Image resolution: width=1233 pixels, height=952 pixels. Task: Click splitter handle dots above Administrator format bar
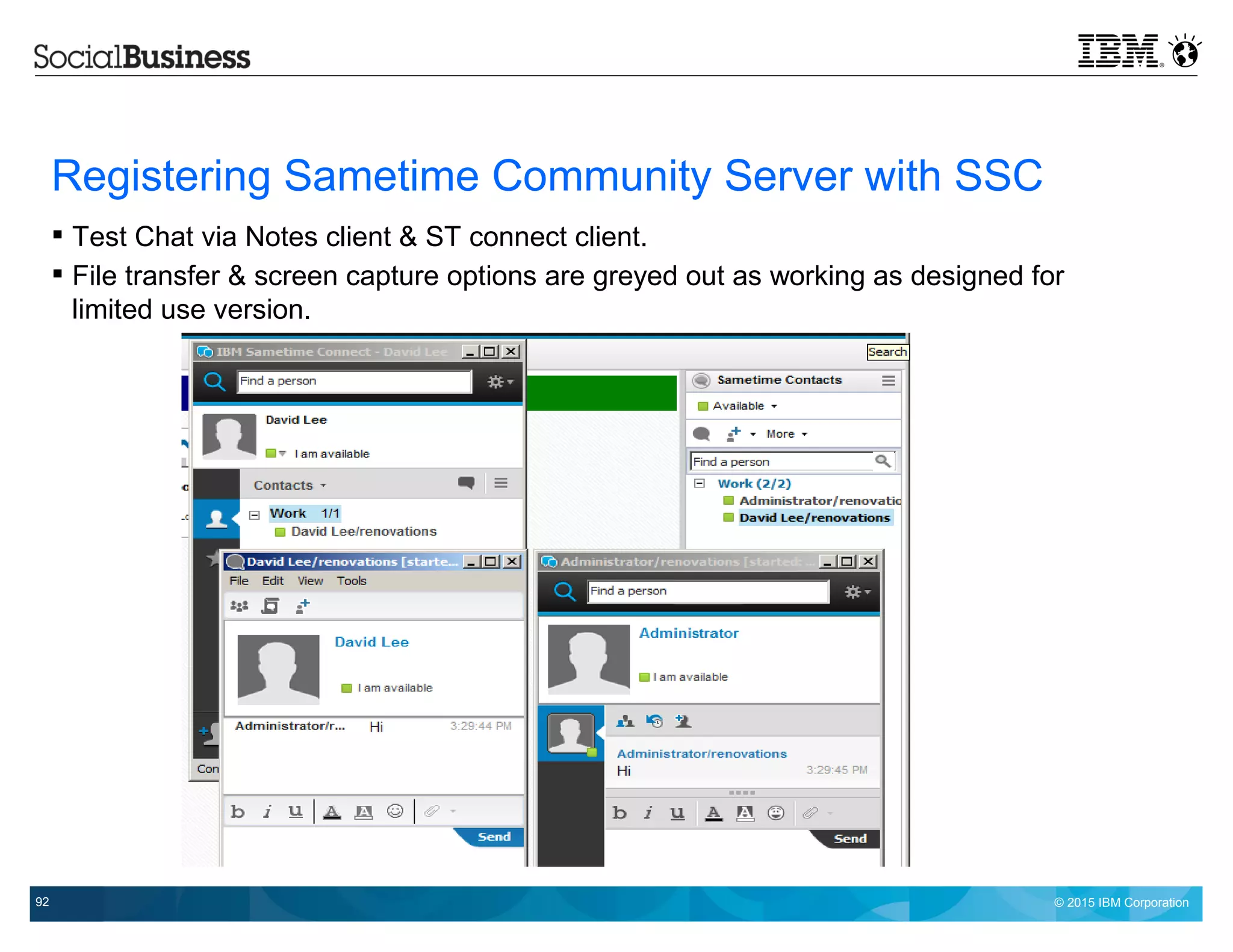[x=742, y=793]
